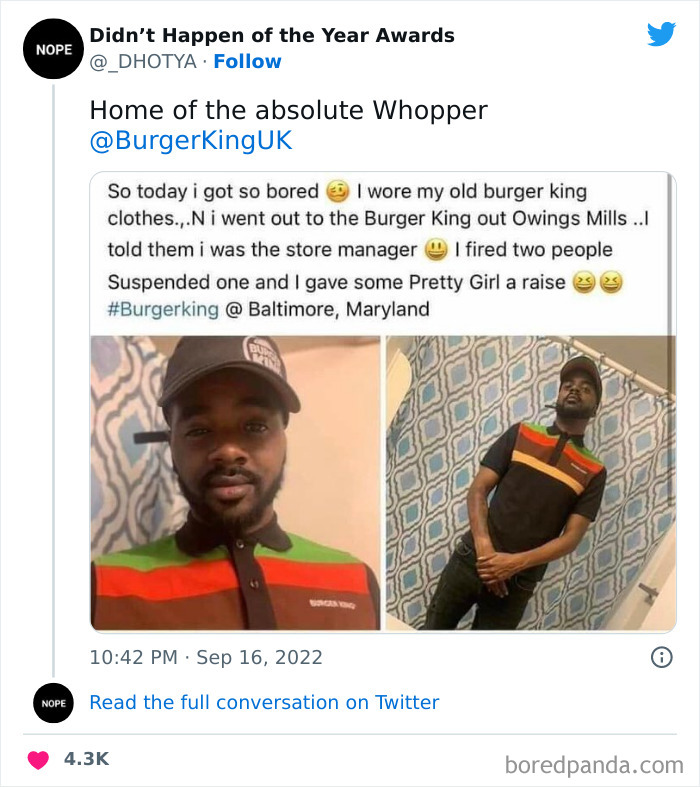This screenshot has width=700, height=787.
Task: Click the 4.3K likes count
Action: (86, 759)
